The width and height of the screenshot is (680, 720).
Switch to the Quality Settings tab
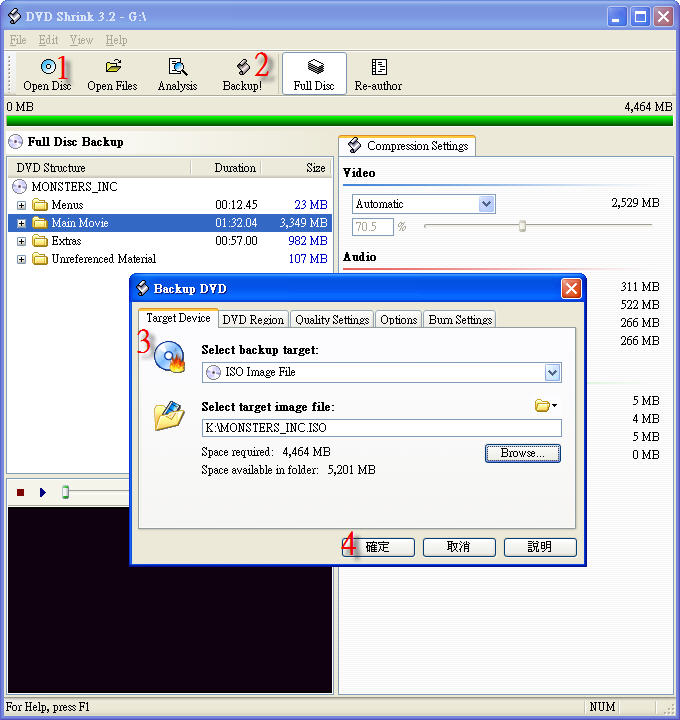[332, 319]
